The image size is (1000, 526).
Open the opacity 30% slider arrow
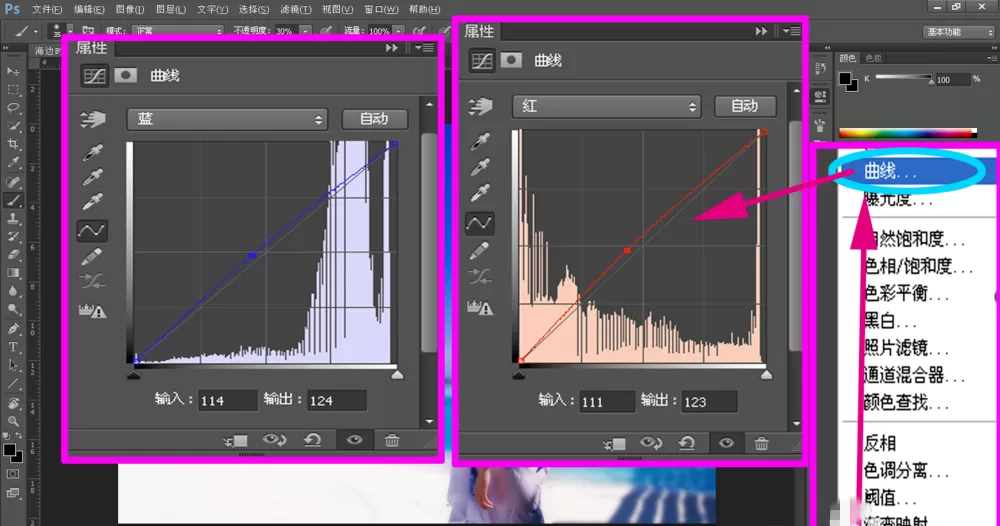tap(305, 31)
